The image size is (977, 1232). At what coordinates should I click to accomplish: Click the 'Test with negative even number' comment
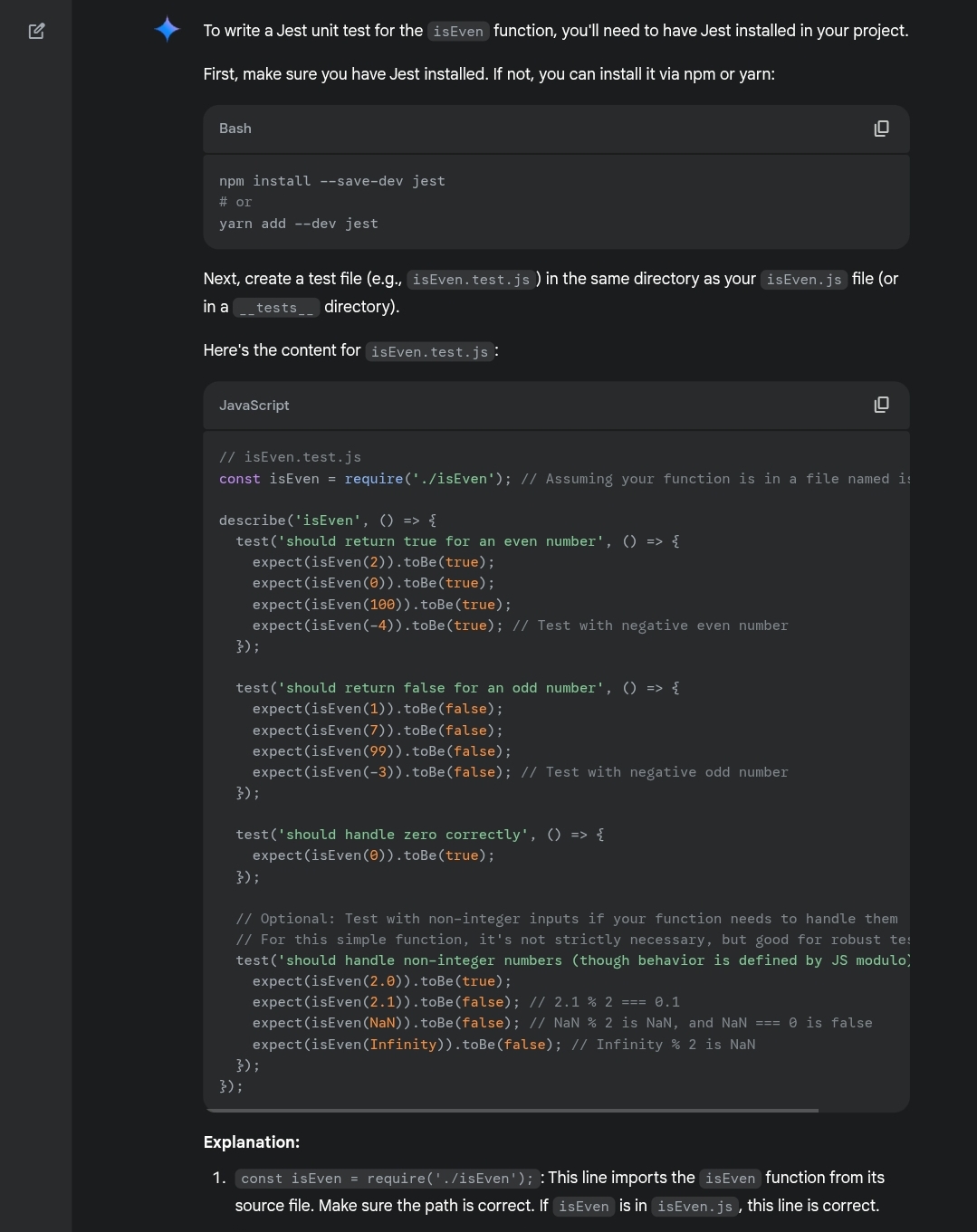[x=650, y=626]
